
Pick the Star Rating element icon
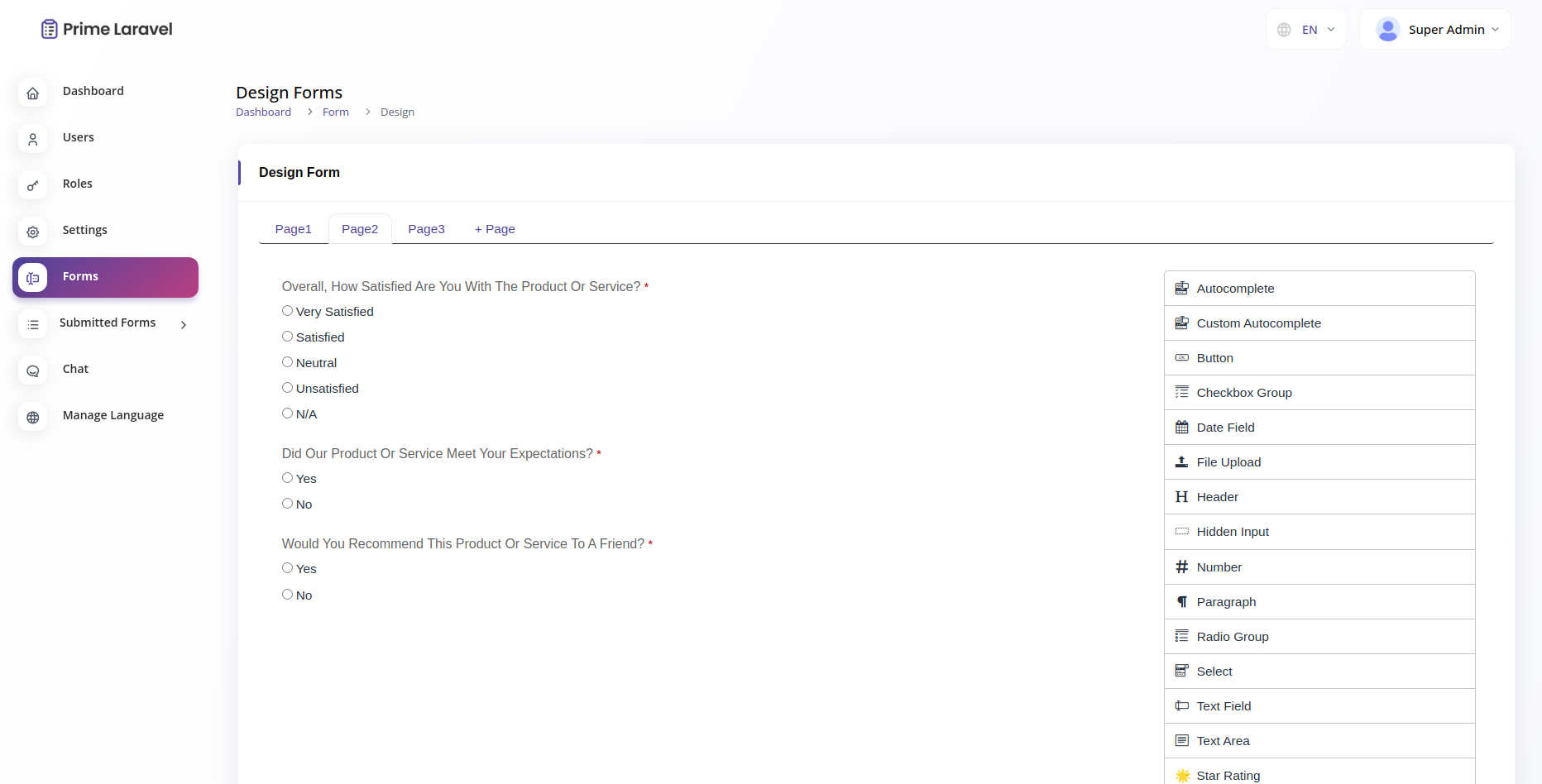tap(1182, 774)
